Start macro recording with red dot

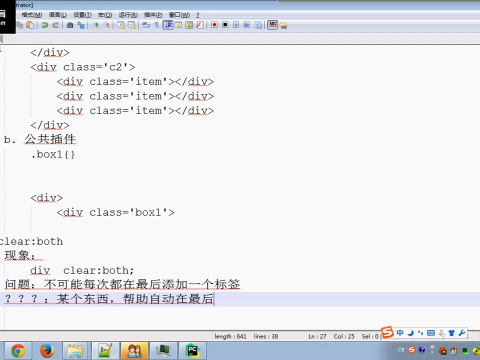point(214,25)
